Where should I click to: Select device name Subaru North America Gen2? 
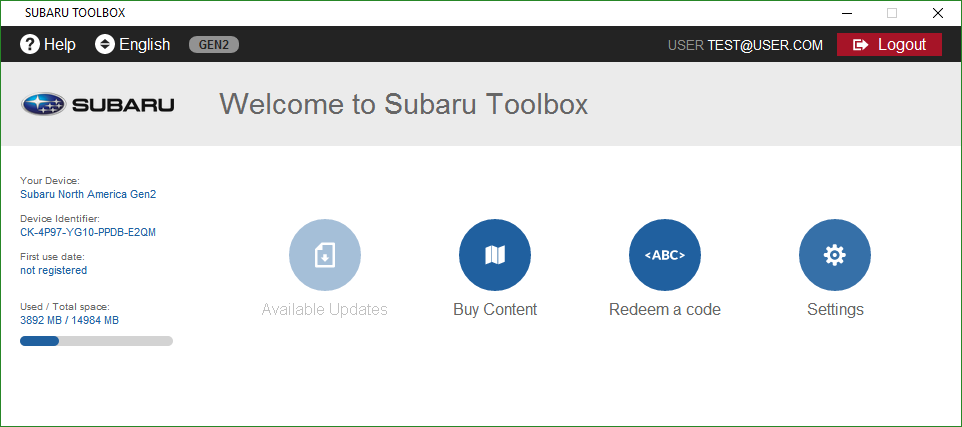coord(88,194)
